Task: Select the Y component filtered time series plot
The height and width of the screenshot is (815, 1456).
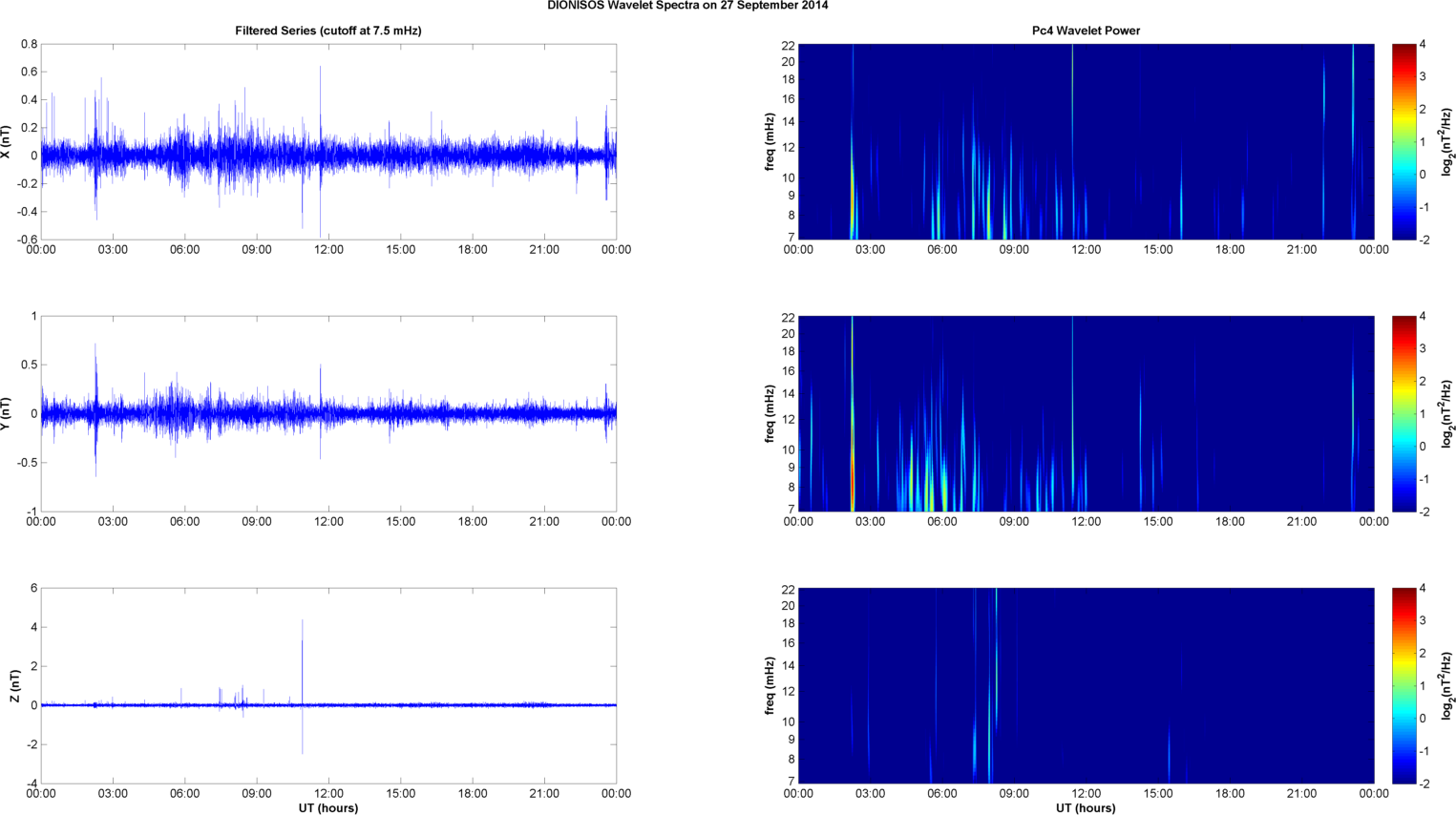Action: click(x=328, y=413)
